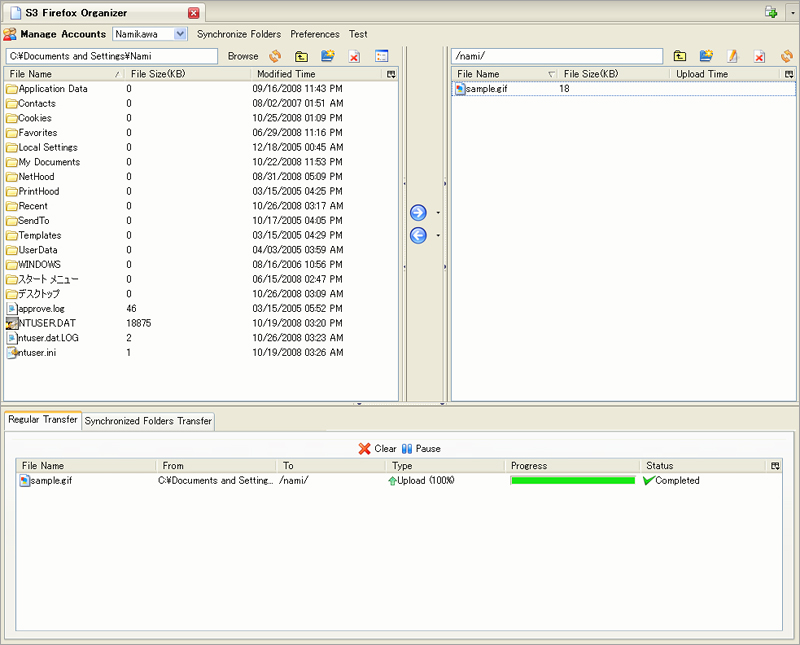Open local pane view options icon
This screenshot has width=800, height=645.
click(x=381, y=56)
